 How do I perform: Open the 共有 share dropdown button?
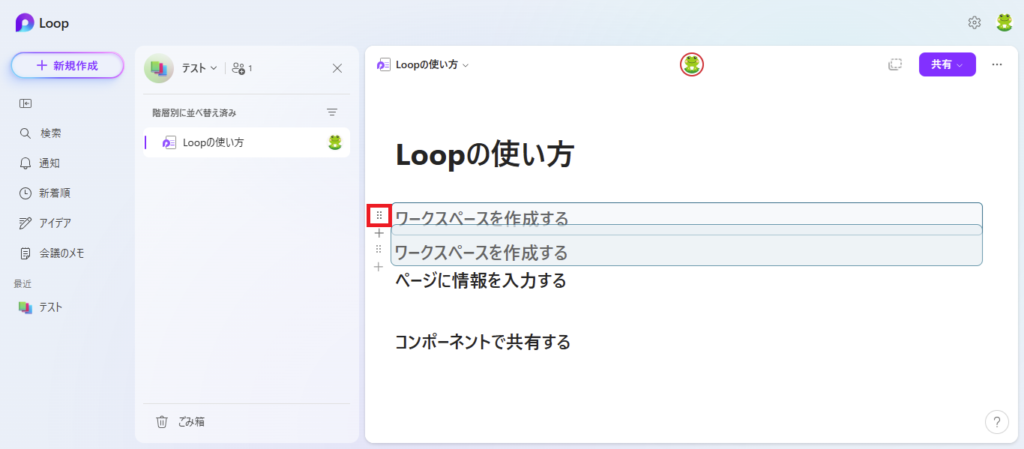(947, 65)
